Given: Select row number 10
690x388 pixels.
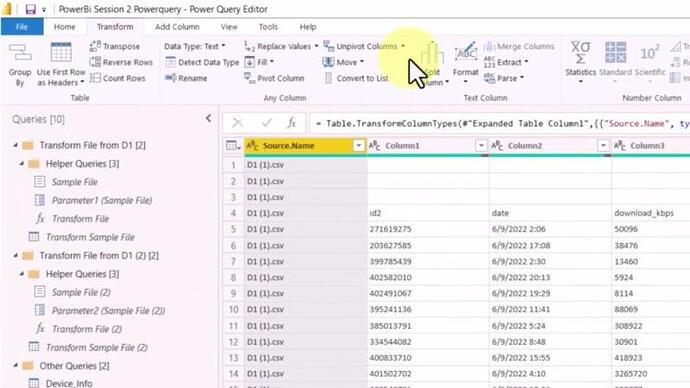Looking at the screenshot, I should pyautogui.click(x=233, y=310).
